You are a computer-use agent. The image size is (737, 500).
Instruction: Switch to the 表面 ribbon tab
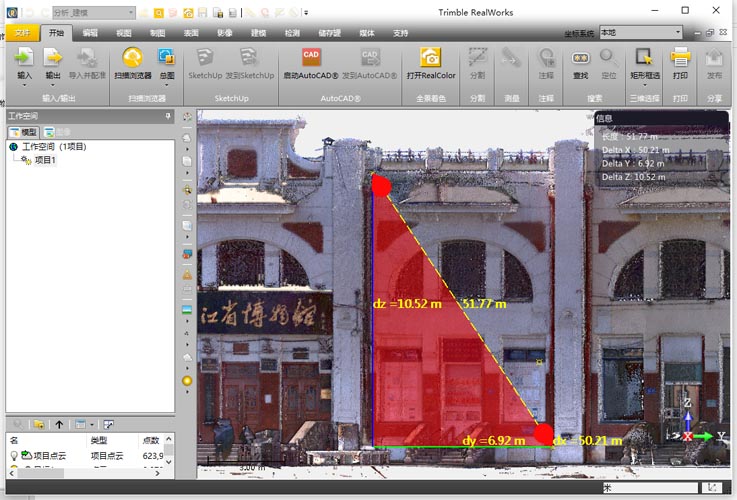(x=191, y=33)
